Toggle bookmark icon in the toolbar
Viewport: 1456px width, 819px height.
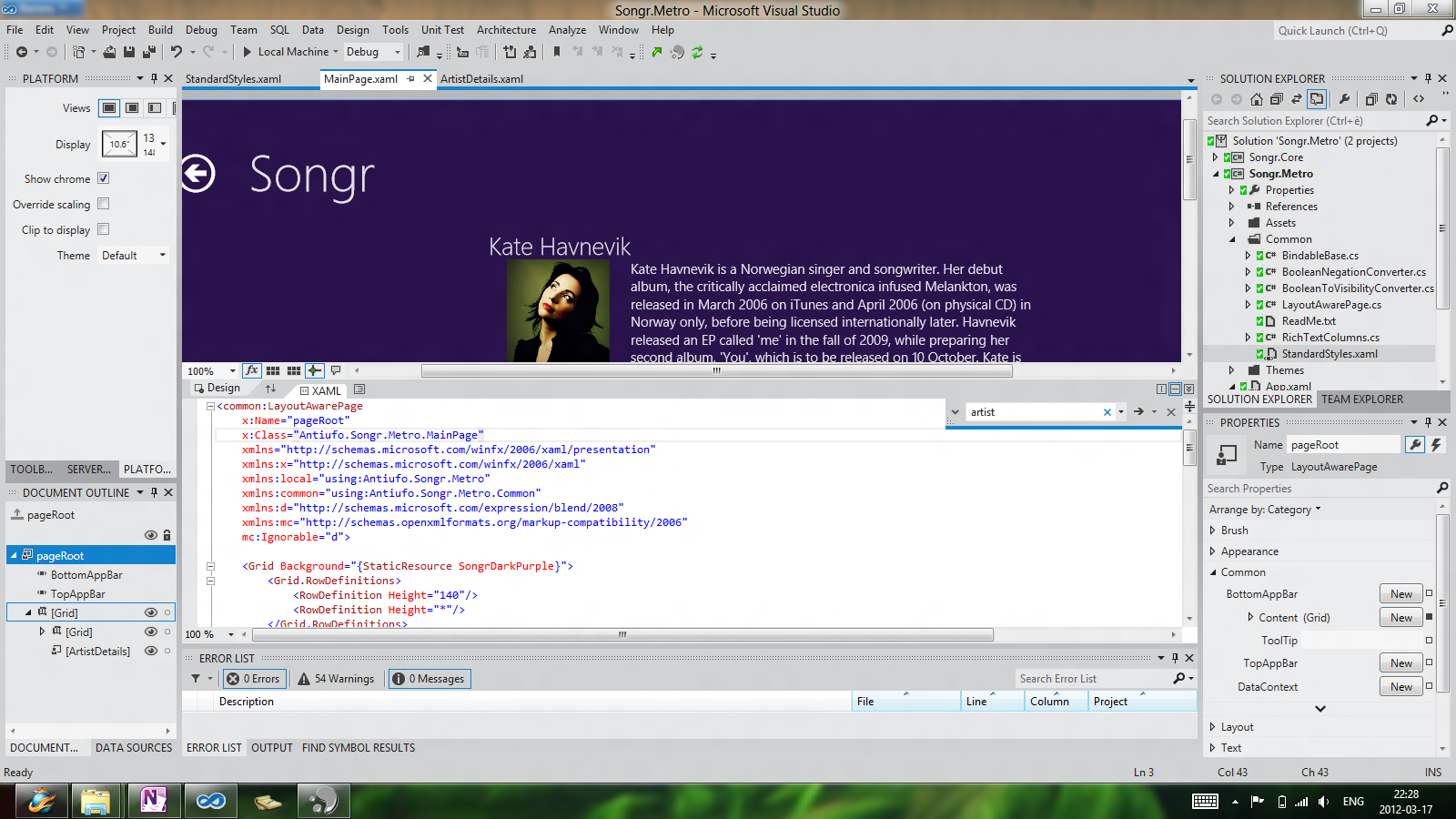tap(557, 52)
